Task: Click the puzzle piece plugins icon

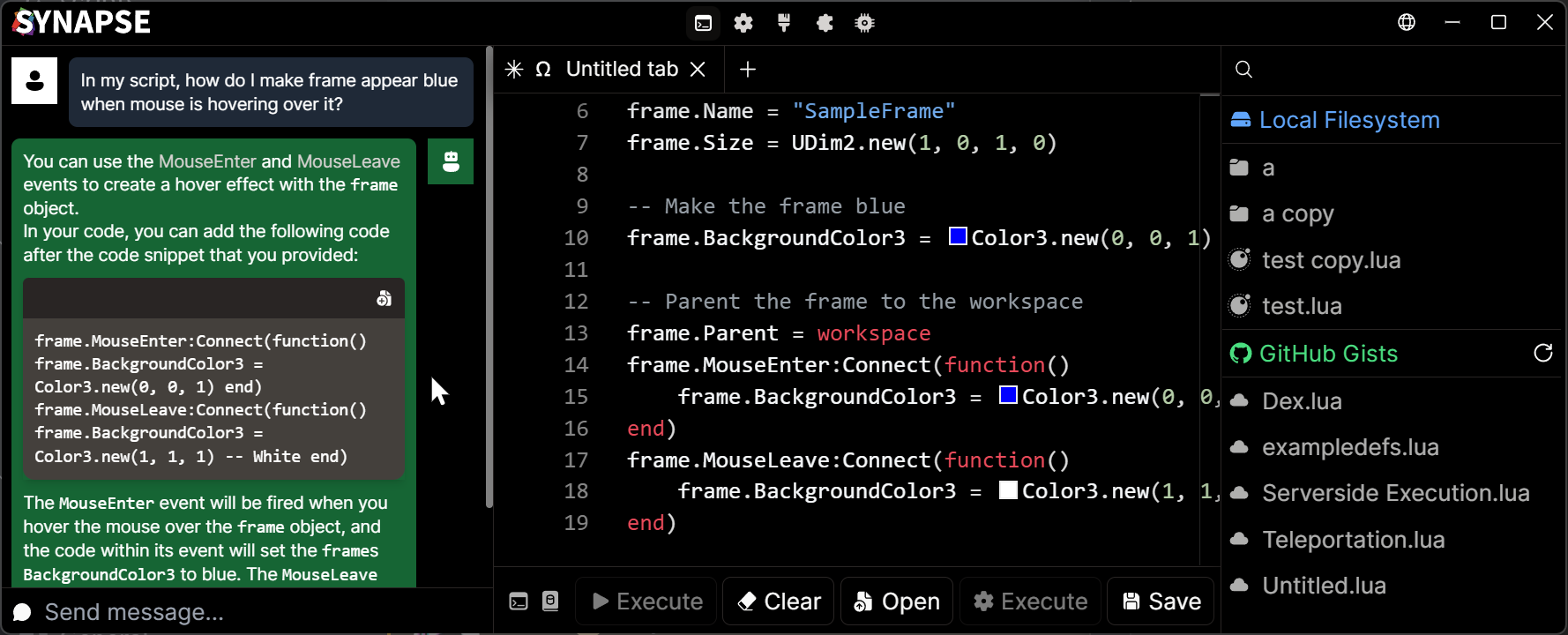Action: point(825,23)
